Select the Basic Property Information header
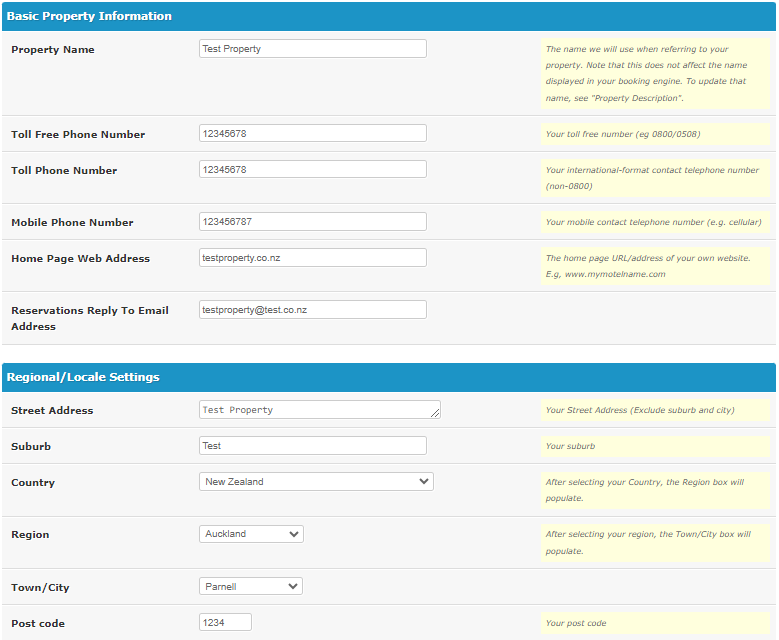The width and height of the screenshot is (779, 640). (x=389, y=16)
